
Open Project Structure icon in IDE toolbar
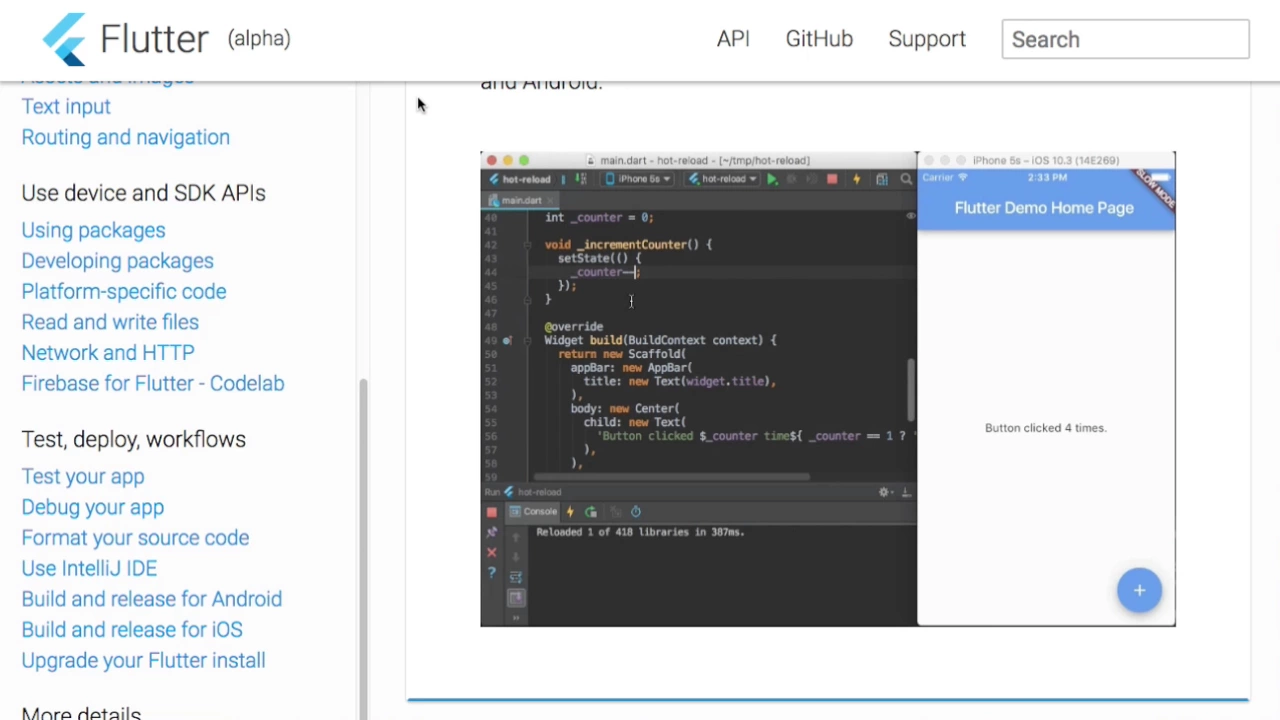point(882,179)
